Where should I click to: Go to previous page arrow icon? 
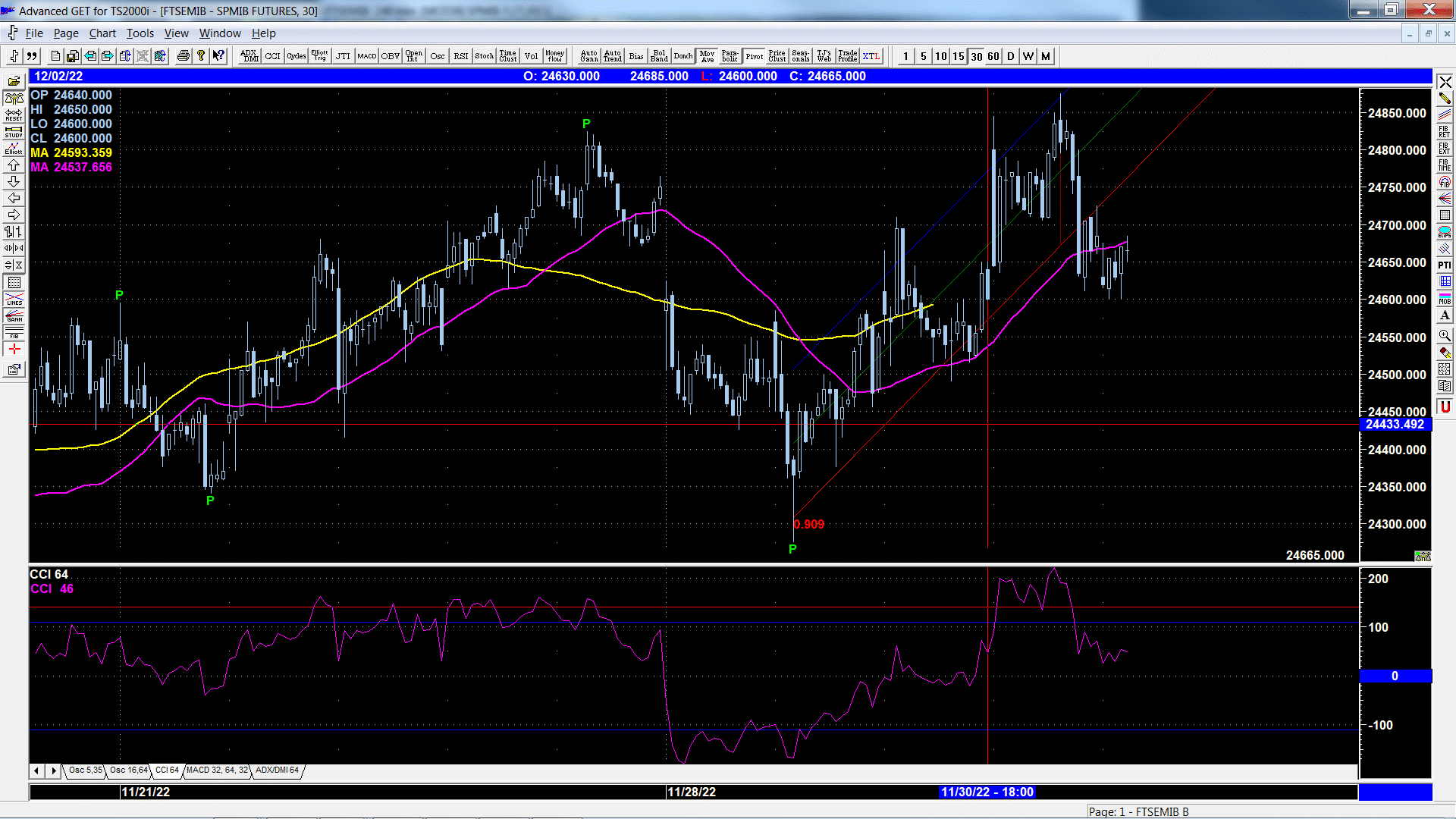(x=90, y=56)
